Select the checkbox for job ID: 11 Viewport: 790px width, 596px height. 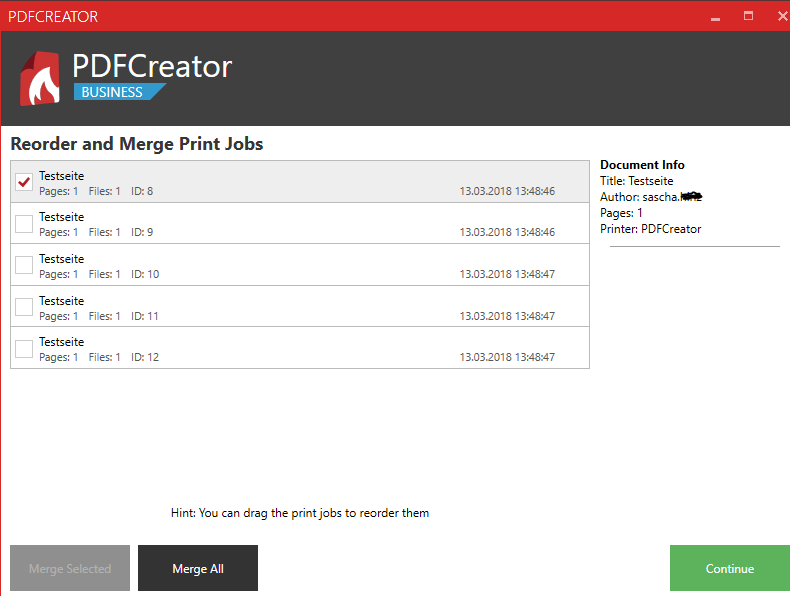tap(24, 306)
